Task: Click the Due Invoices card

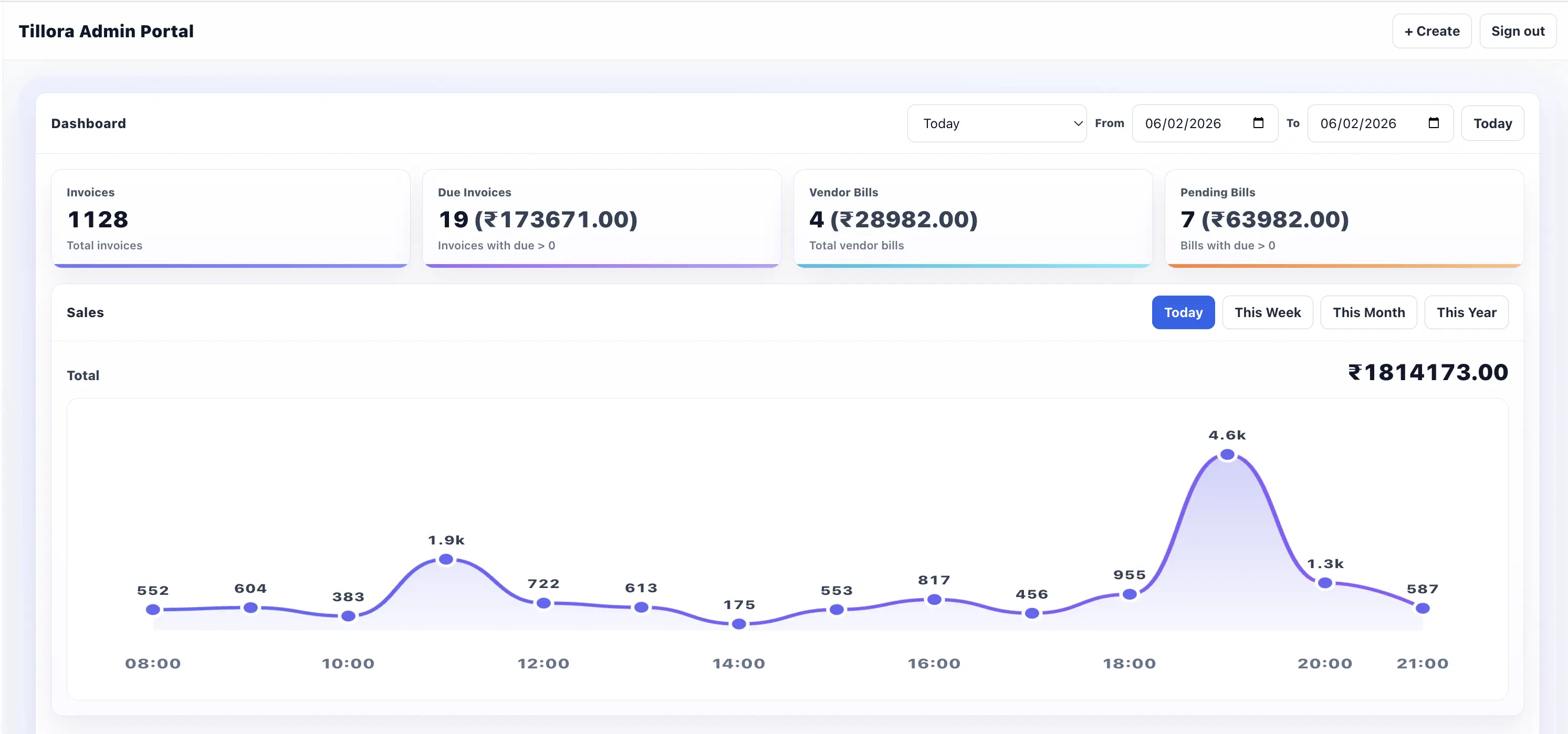Action: click(601, 218)
